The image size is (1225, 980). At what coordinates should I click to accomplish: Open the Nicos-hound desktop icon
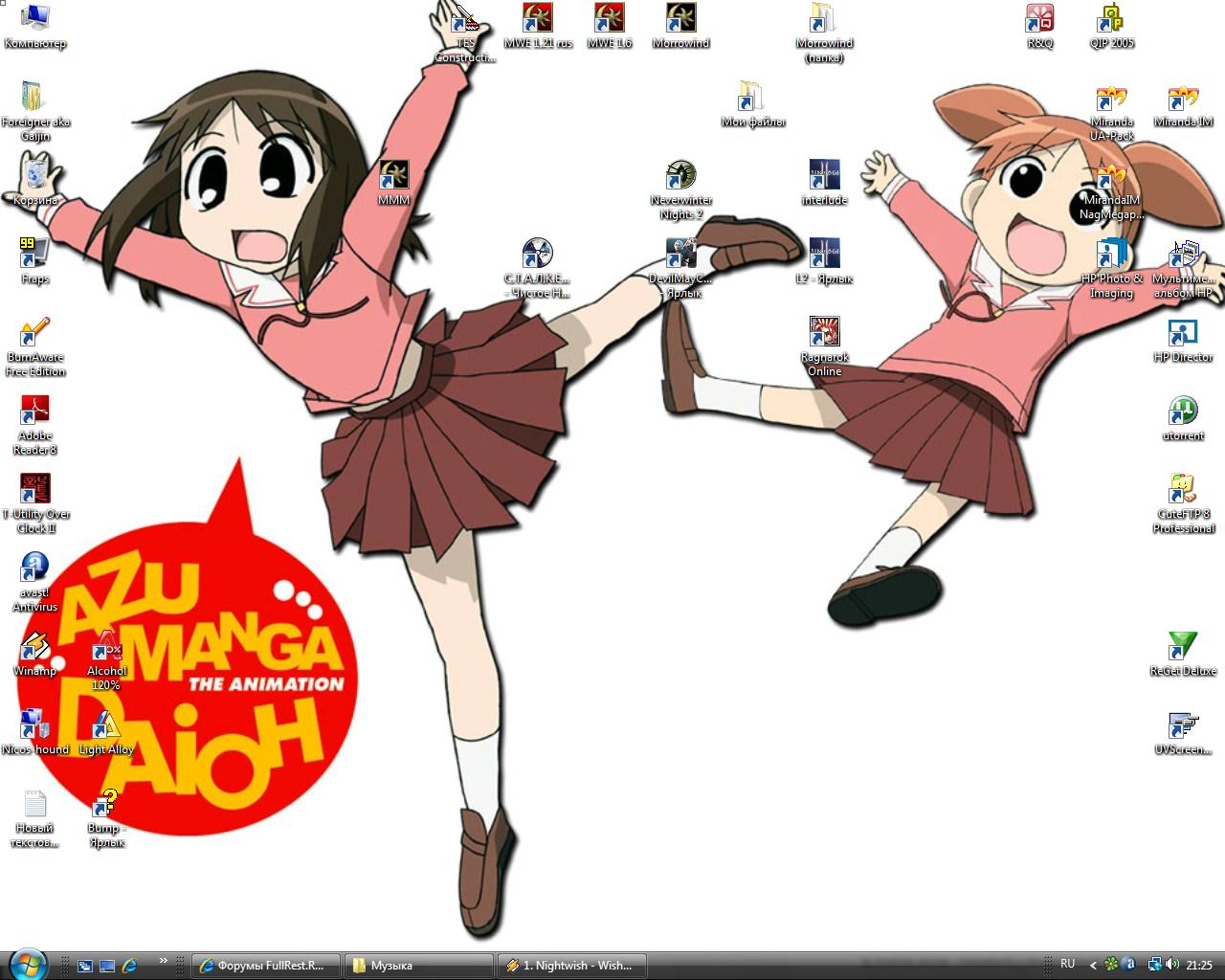pos(34,732)
